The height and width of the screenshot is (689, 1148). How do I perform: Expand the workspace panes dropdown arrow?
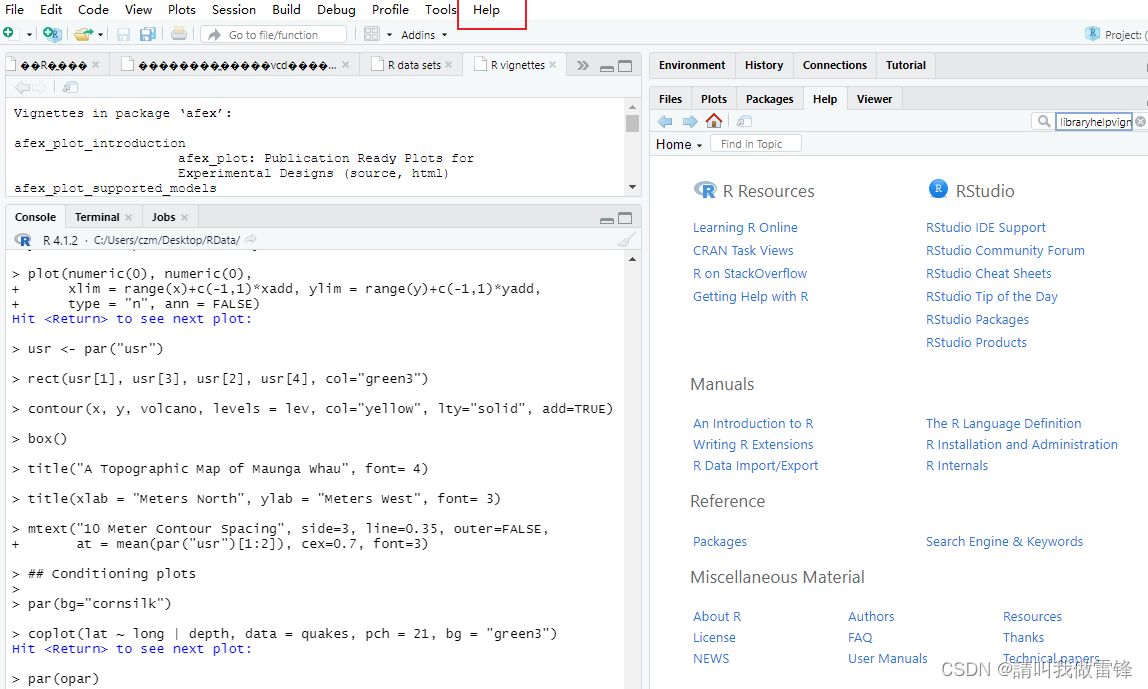point(389,34)
